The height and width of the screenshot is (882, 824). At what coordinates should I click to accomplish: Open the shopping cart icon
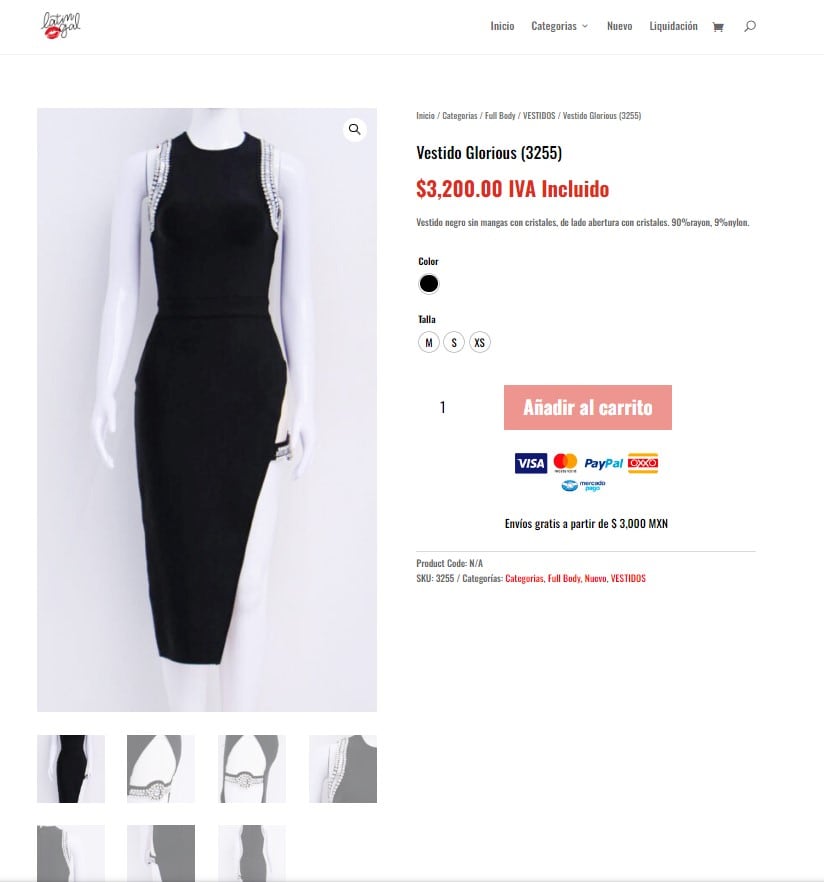click(718, 26)
